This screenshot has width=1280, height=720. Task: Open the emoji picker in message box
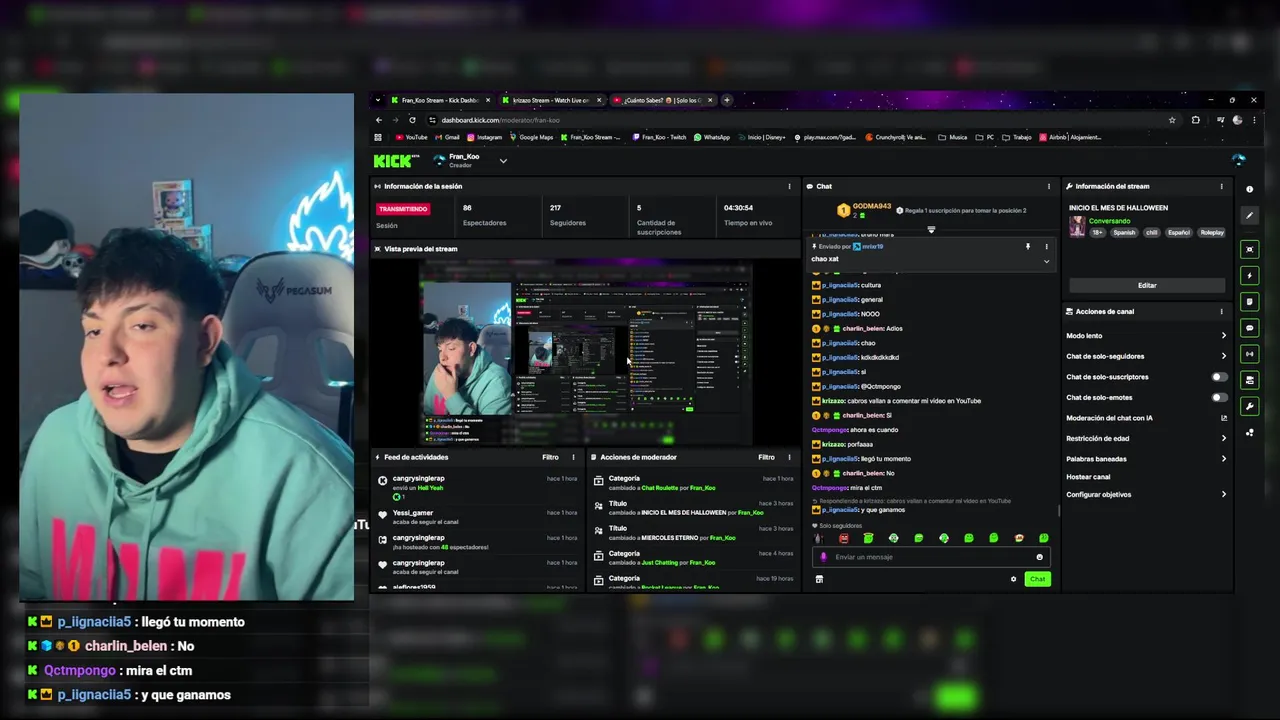tap(1039, 557)
